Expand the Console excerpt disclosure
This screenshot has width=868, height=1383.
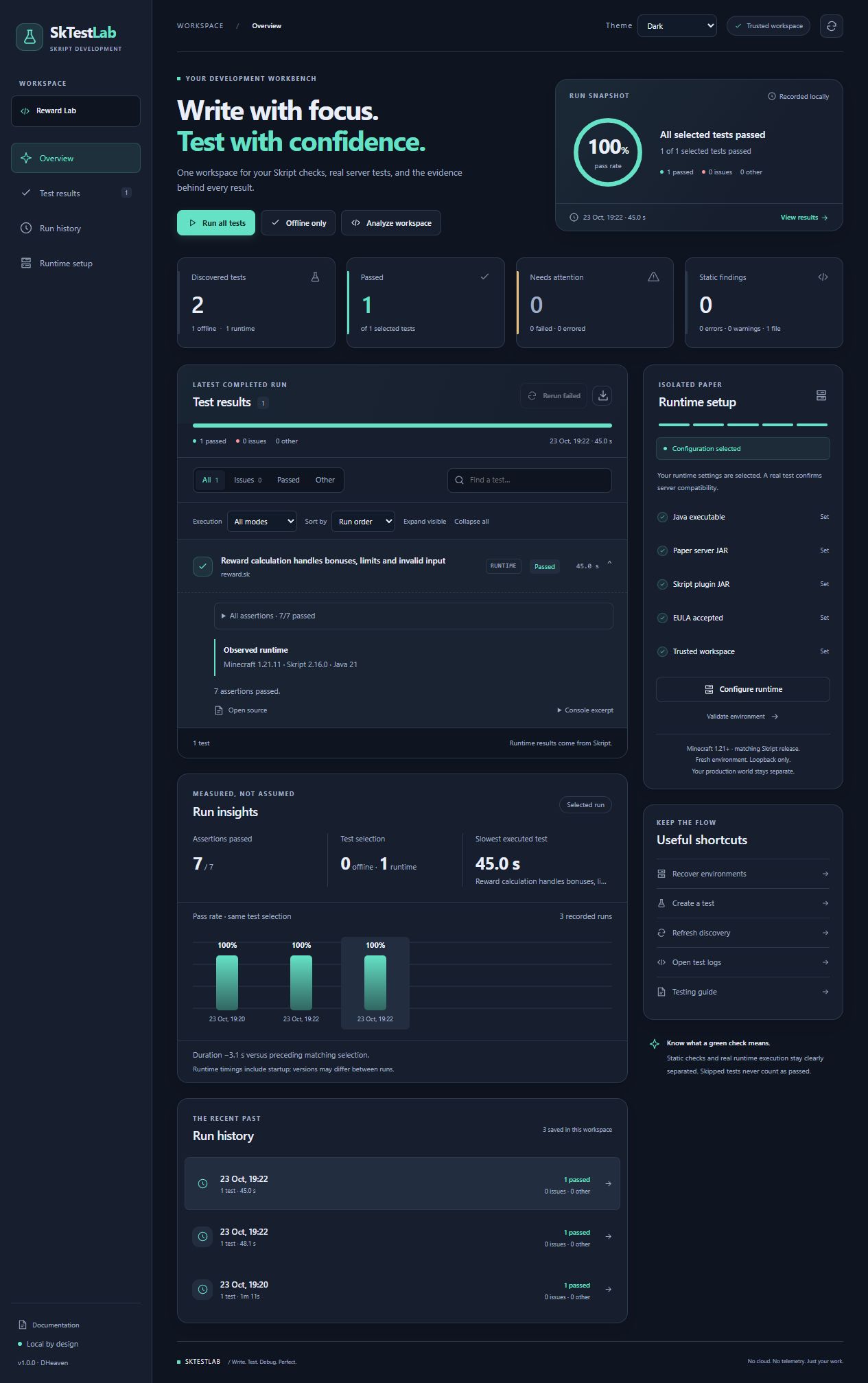585,710
